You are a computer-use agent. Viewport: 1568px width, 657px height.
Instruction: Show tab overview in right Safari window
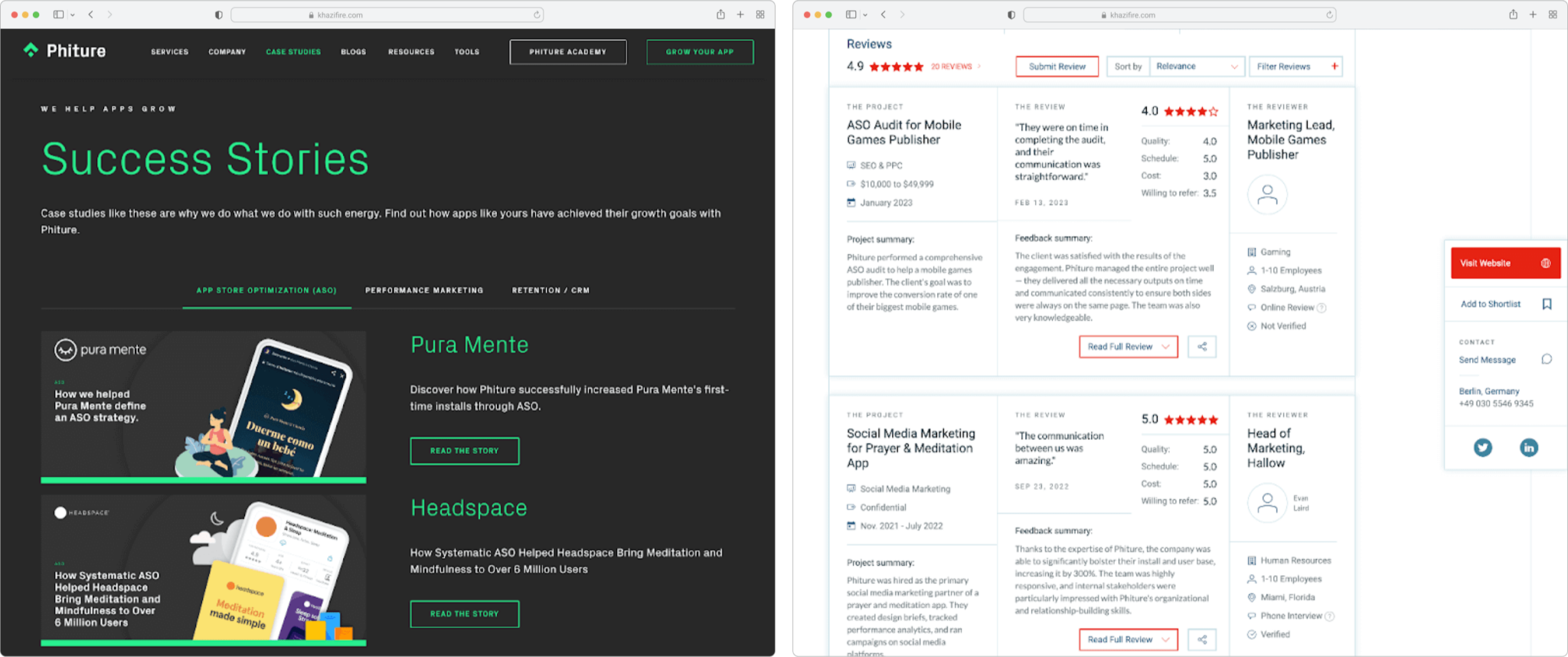[1553, 15]
